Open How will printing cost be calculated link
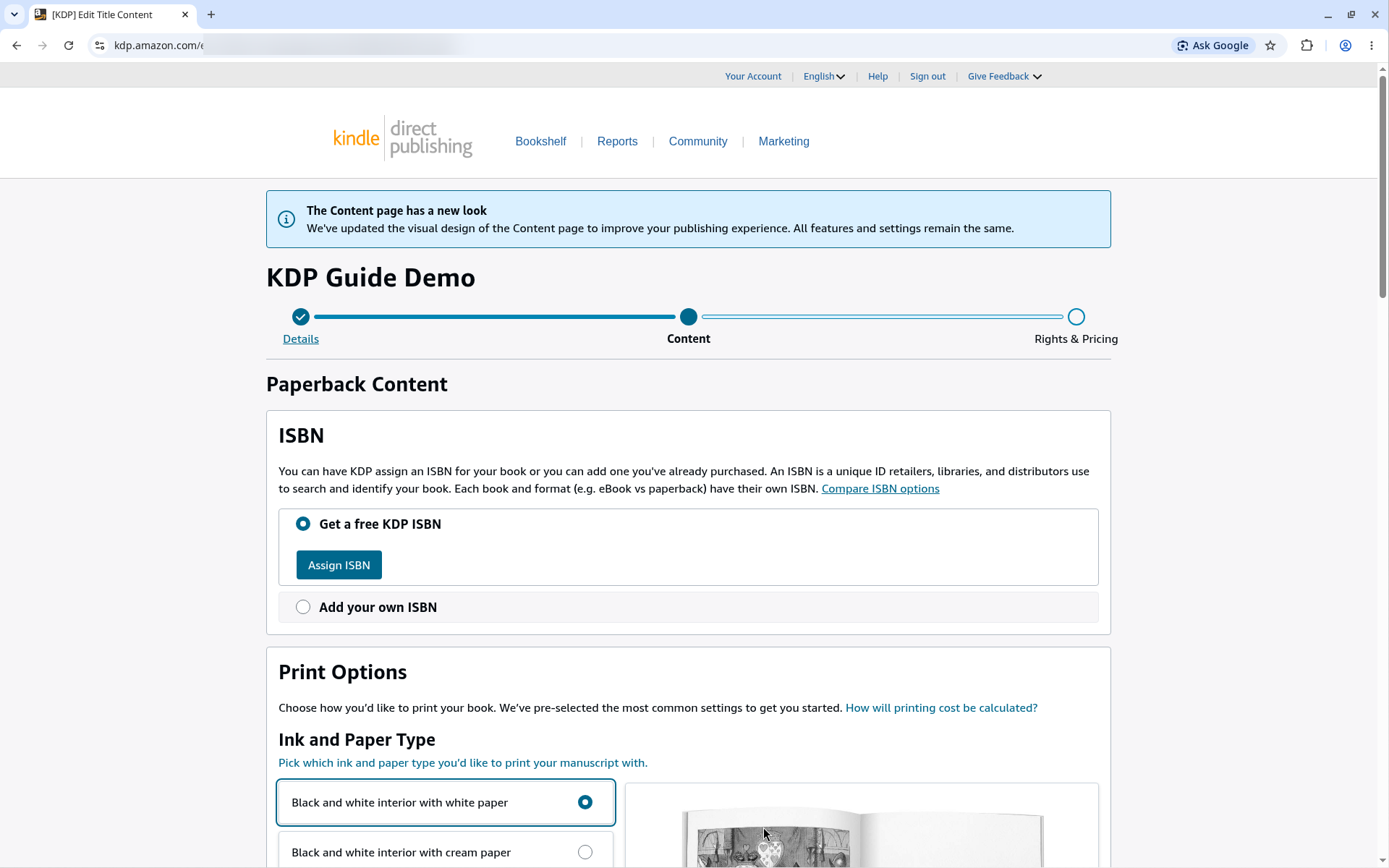Screen dimensions: 1389x868 coord(941,708)
